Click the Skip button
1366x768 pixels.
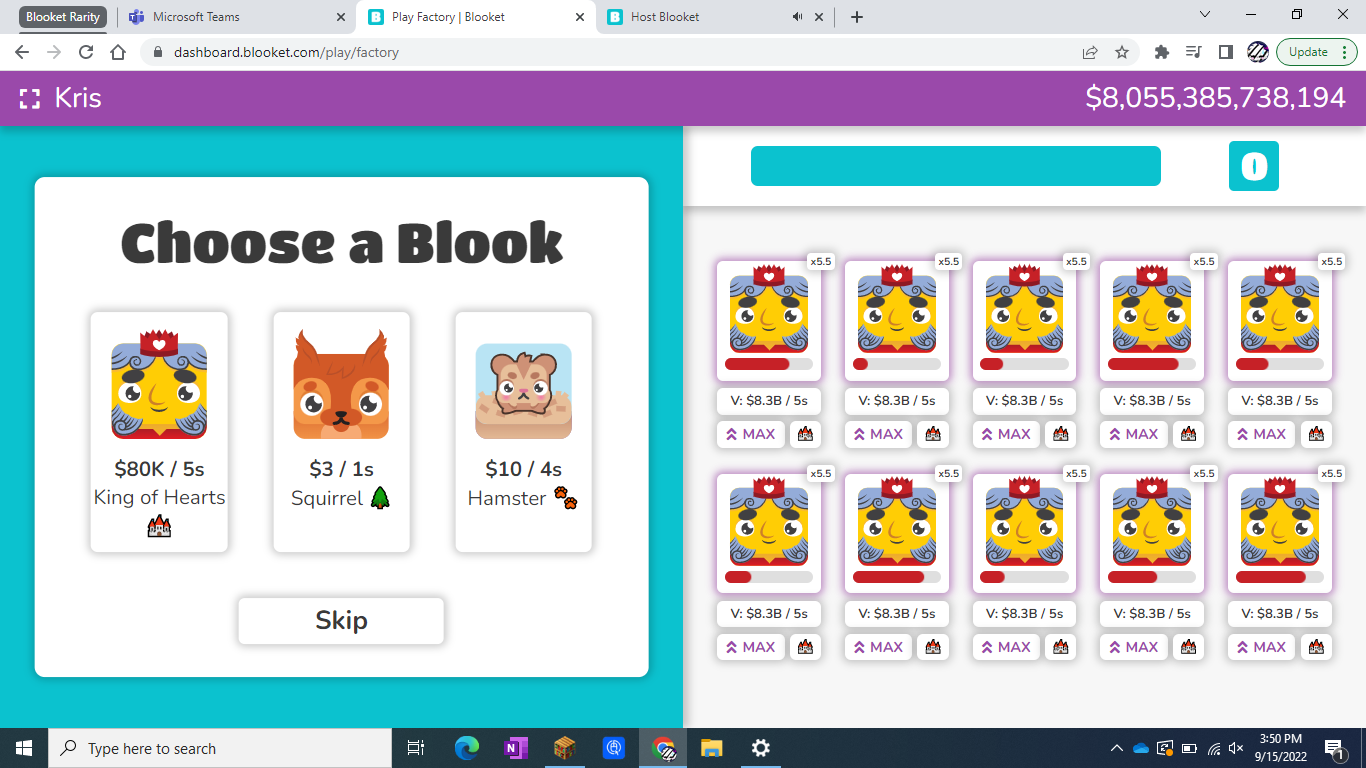click(x=341, y=621)
